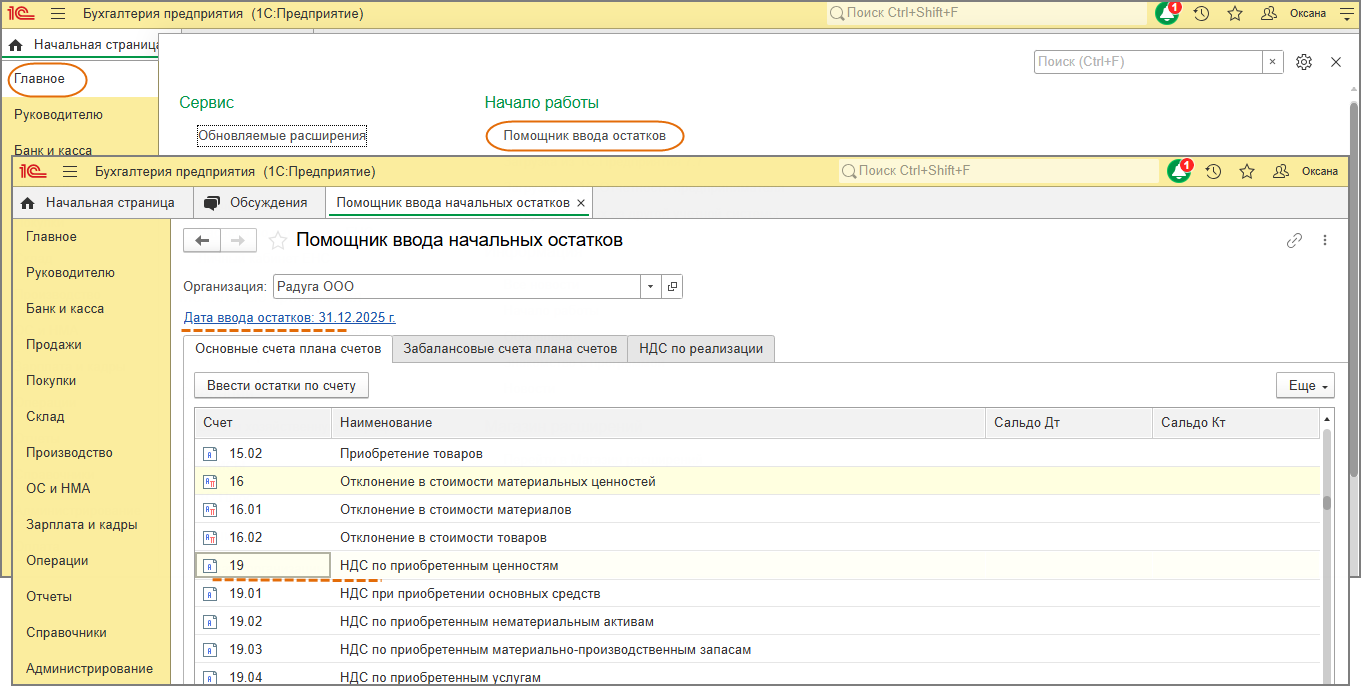This screenshot has height=688, width=1361.
Task: Close the Помощник ввода начальных остатков tab
Action: pyautogui.click(x=580, y=203)
